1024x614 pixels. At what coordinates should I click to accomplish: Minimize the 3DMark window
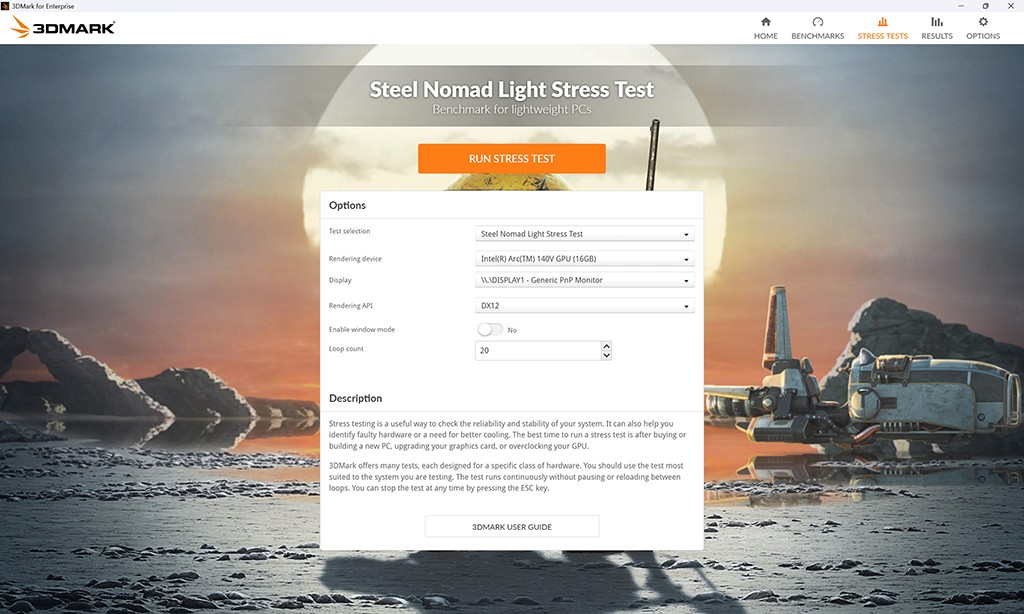[961, 6]
